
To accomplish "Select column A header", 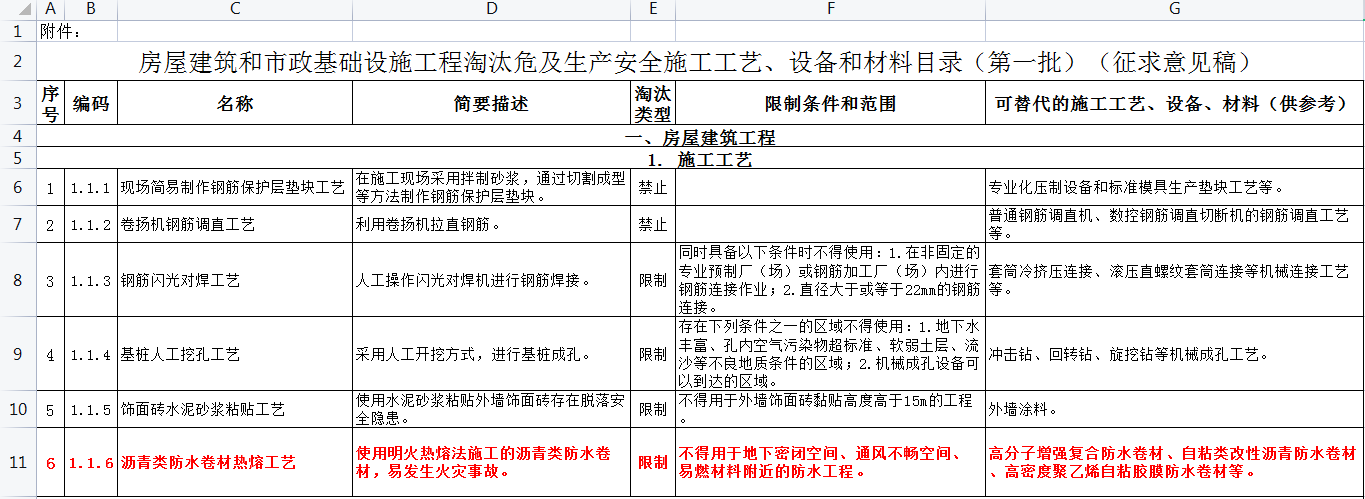I will pos(51,9).
